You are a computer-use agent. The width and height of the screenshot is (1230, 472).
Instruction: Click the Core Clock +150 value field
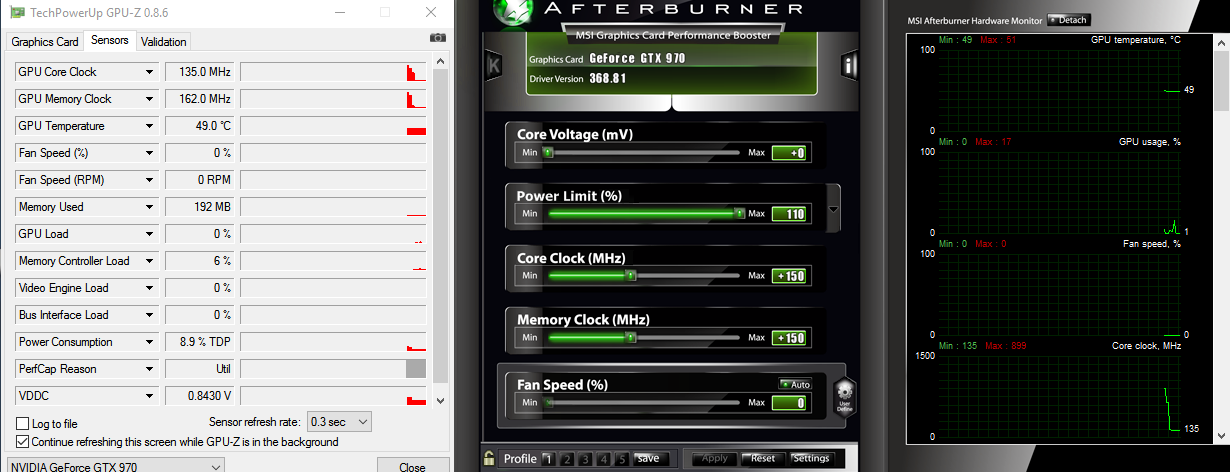coord(788,276)
